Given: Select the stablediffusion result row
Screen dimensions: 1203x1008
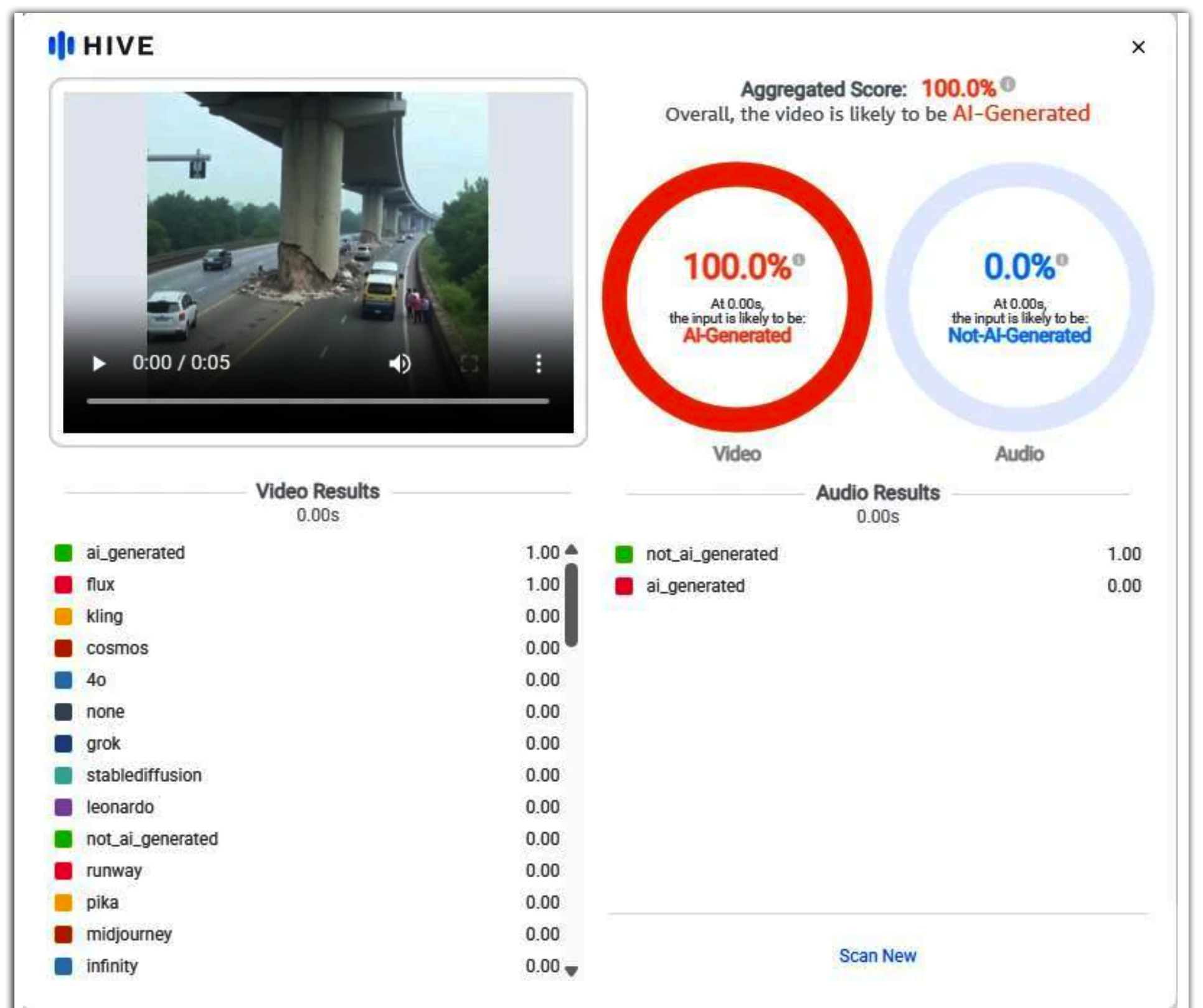Looking at the screenshot, I should [144, 775].
